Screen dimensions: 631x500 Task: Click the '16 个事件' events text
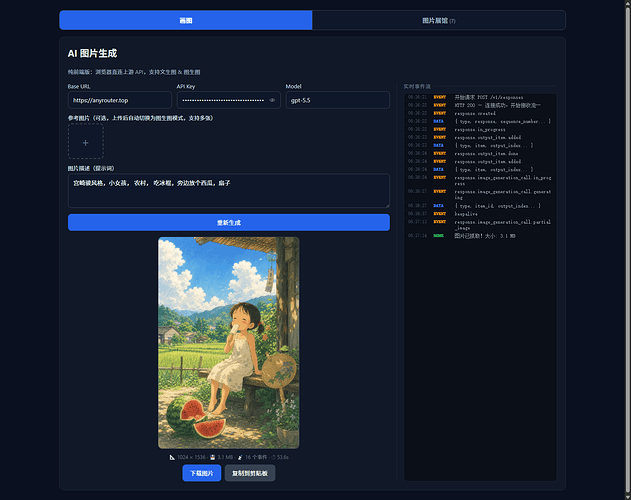(x=256, y=457)
